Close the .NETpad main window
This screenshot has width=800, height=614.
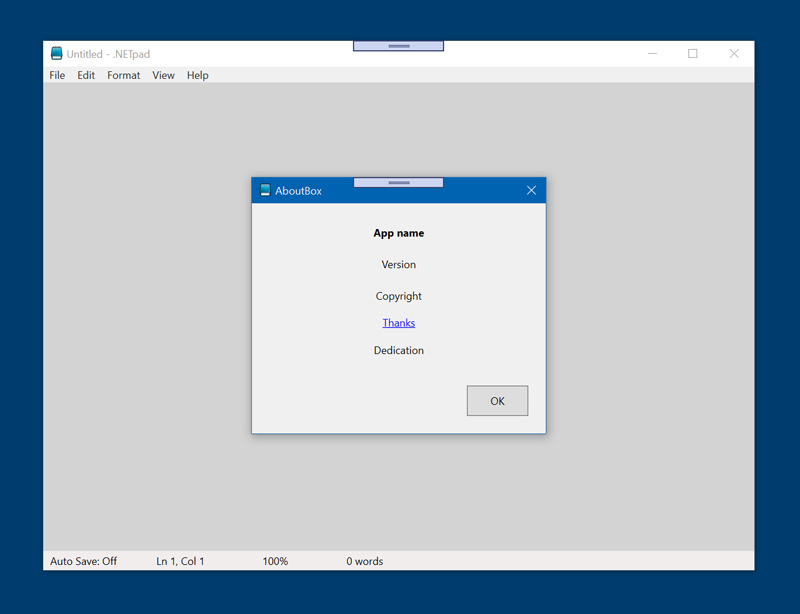734,54
